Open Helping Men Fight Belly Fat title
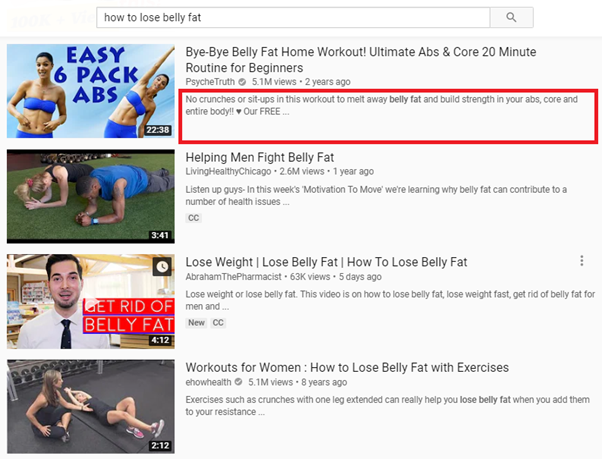The height and width of the screenshot is (459, 602). tap(260, 157)
